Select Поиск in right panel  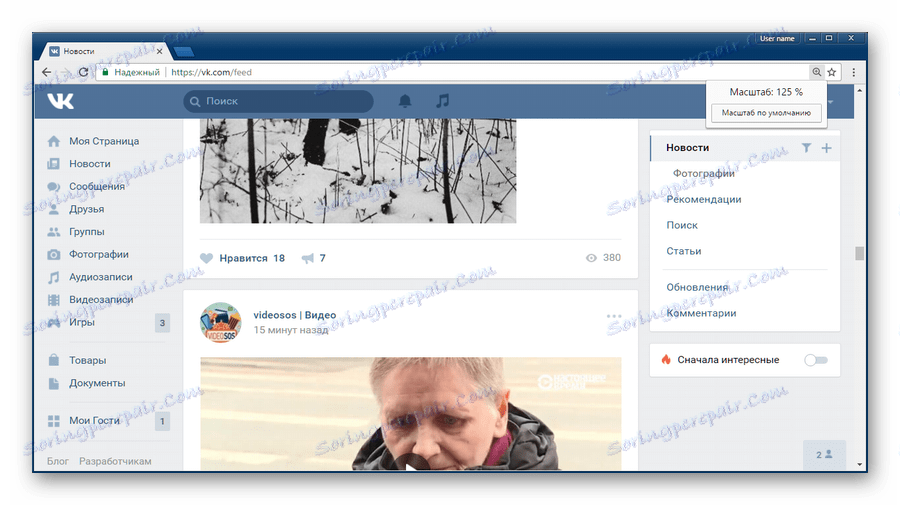[682, 225]
